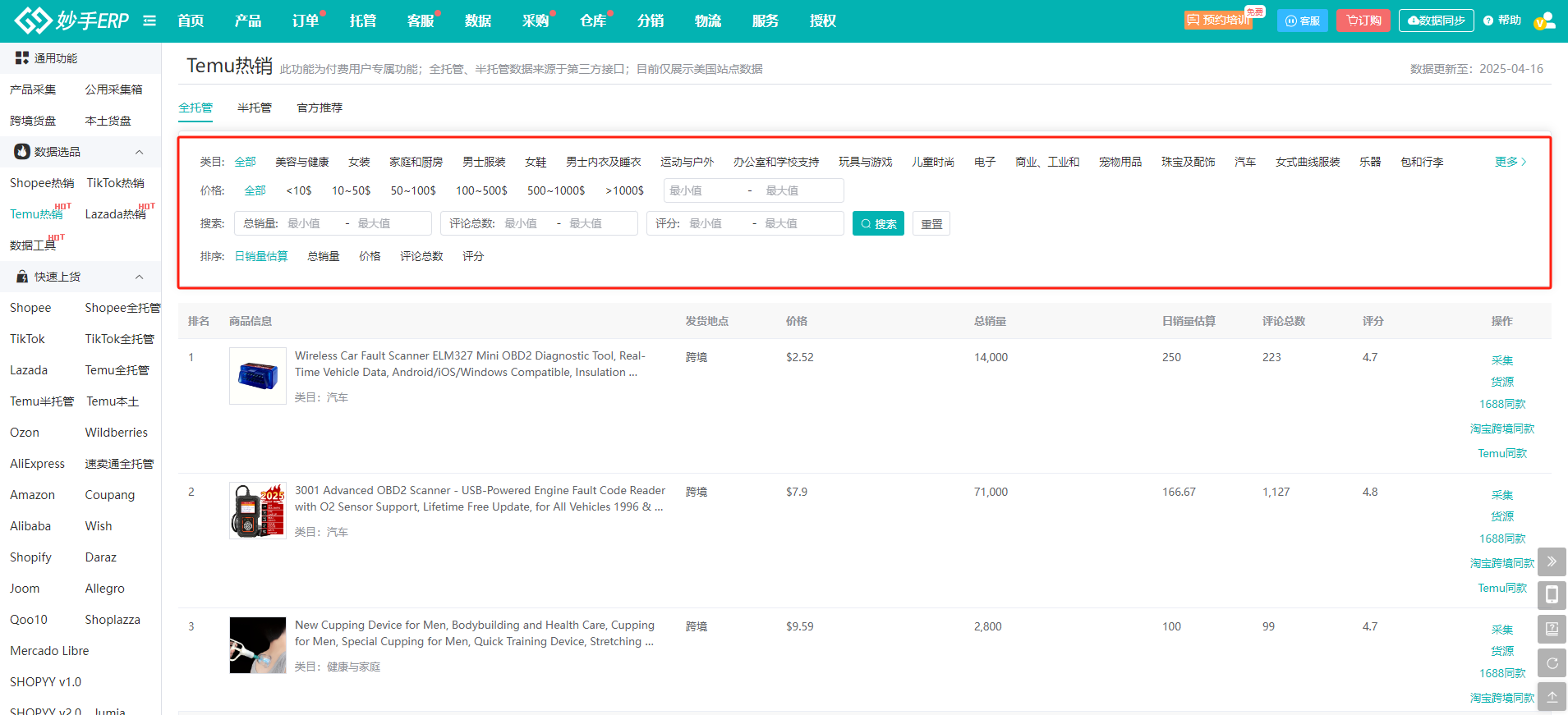Toggle the hamburger sidebar menu icon

[149, 21]
